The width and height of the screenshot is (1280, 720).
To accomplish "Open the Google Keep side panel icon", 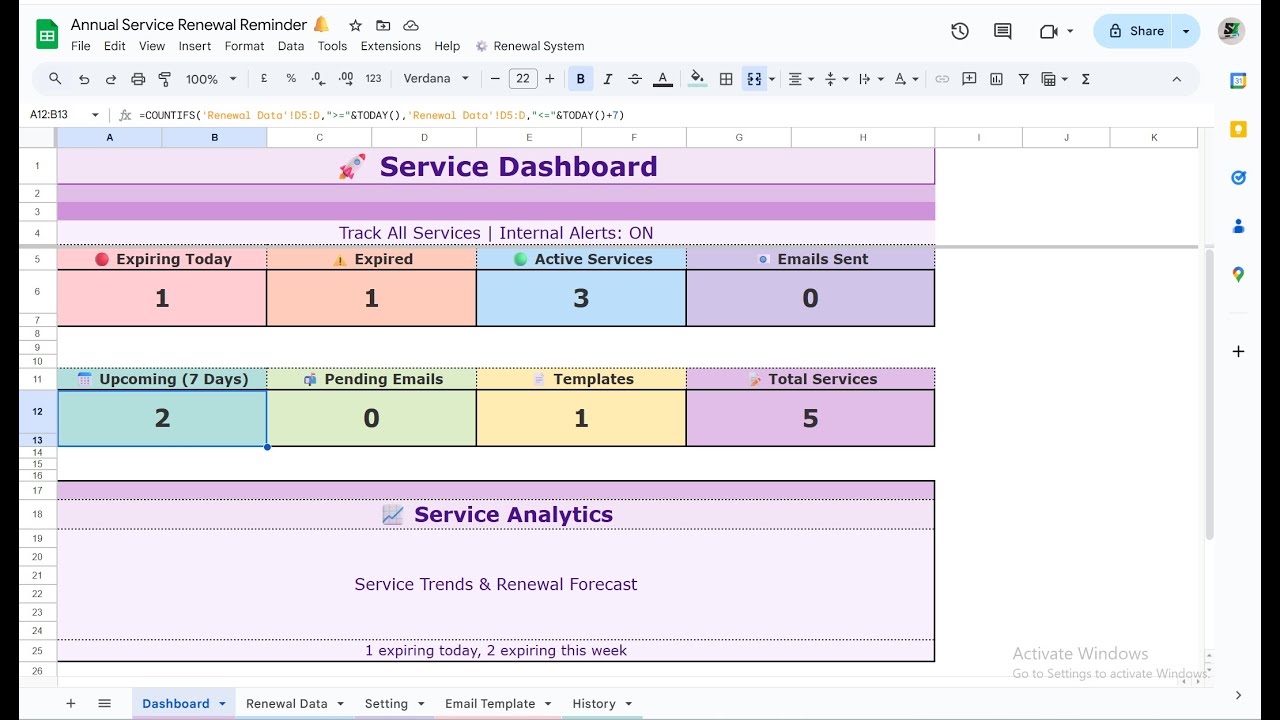I will click(1238, 129).
